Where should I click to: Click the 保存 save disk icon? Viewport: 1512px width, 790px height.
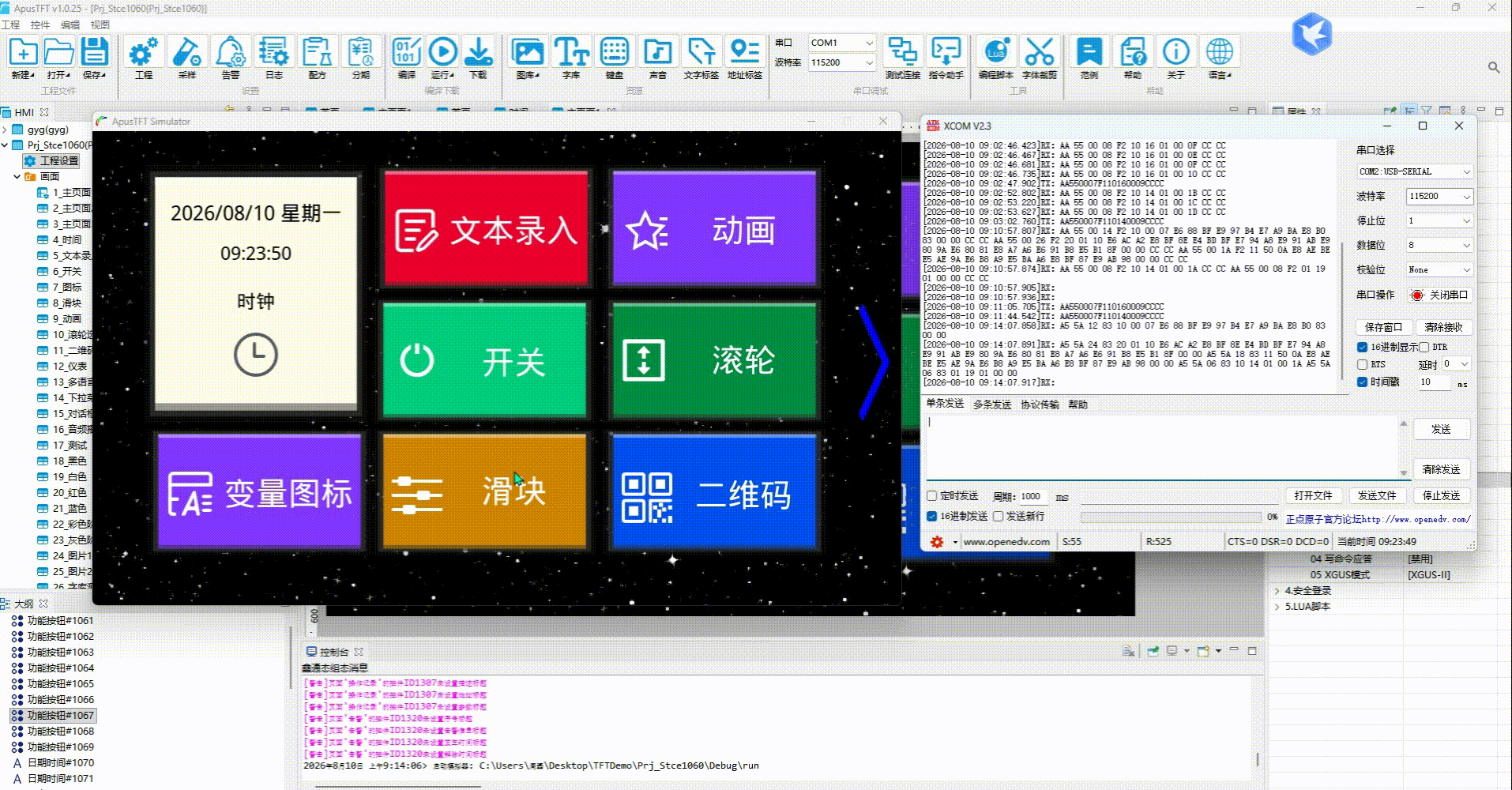click(x=95, y=52)
